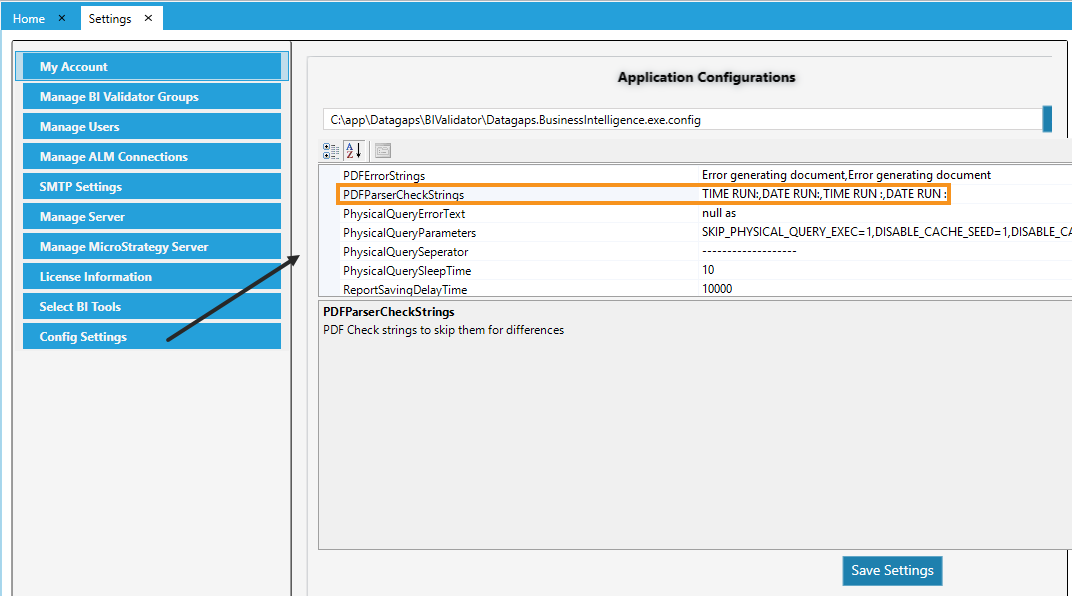Image resolution: width=1072 pixels, height=596 pixels.
Task: Open Manage BI Validator Groups
Action: (x=152, y=96)
